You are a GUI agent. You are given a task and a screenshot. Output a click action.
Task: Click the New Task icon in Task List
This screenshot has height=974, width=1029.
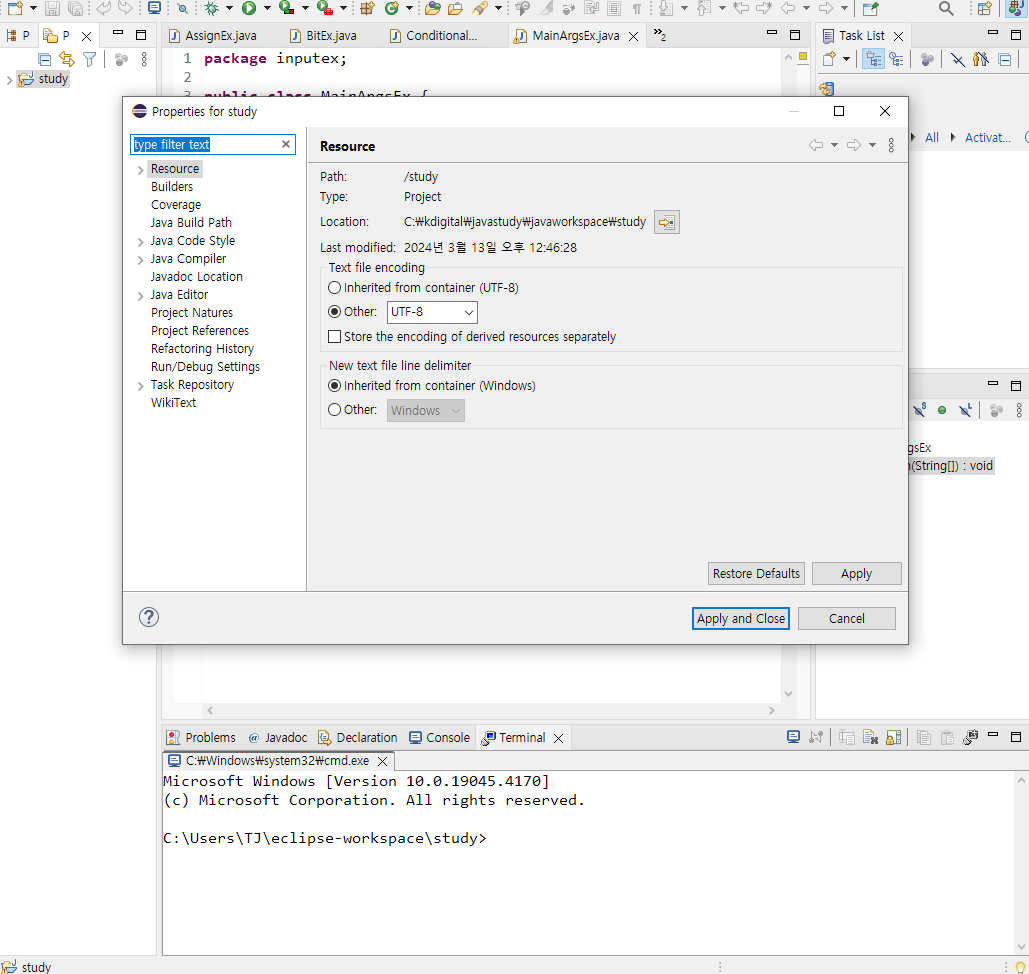[830, 59]
